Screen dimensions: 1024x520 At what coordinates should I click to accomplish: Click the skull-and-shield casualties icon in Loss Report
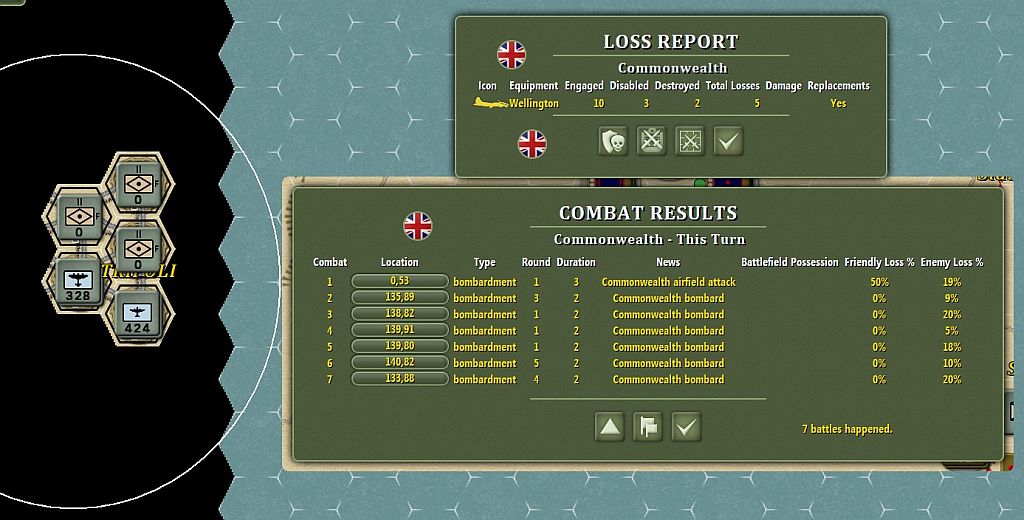(x=613, y=141)
